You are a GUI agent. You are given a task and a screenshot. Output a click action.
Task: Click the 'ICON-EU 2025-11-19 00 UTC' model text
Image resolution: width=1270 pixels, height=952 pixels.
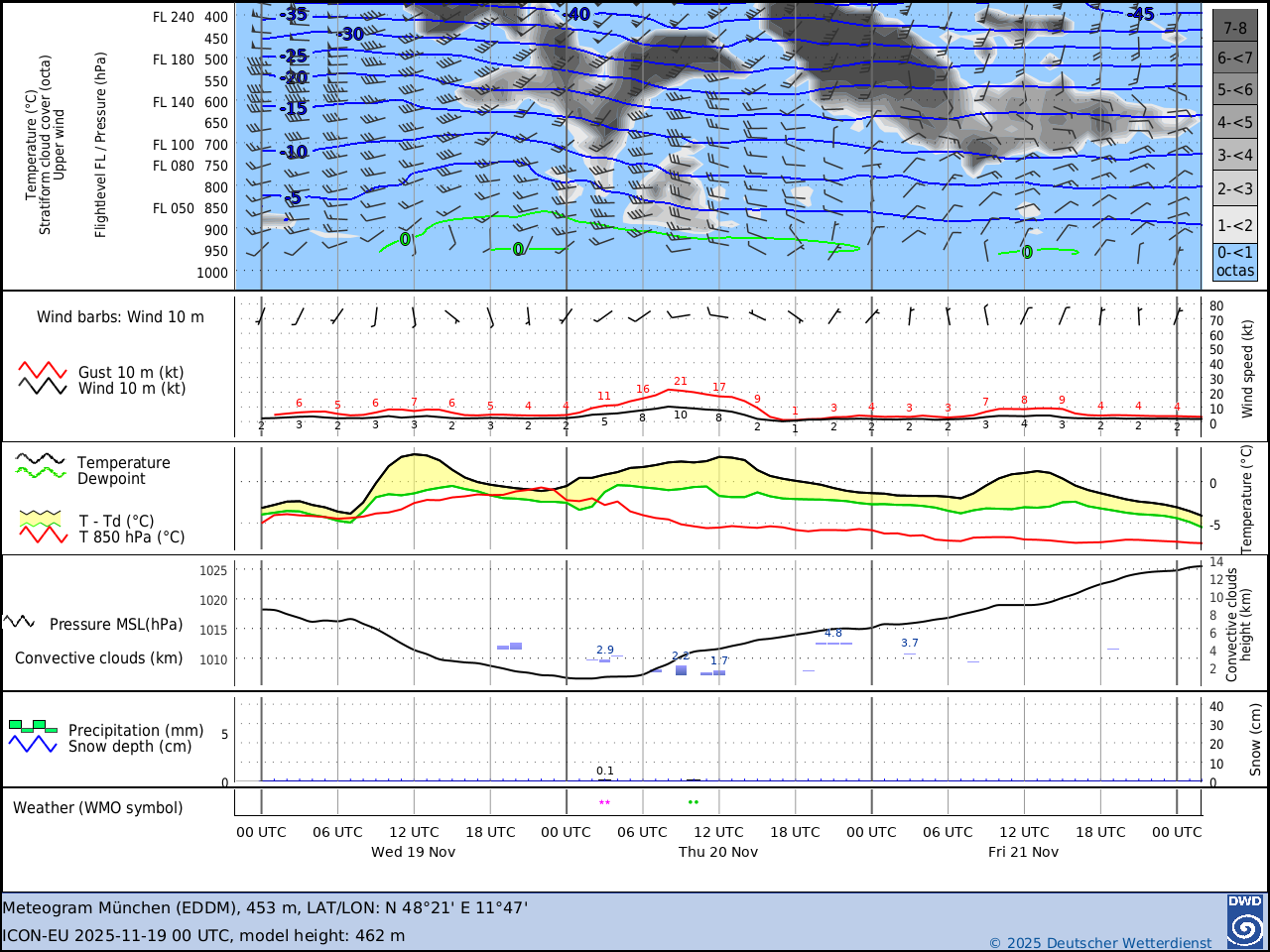click(x=116, y=935)
